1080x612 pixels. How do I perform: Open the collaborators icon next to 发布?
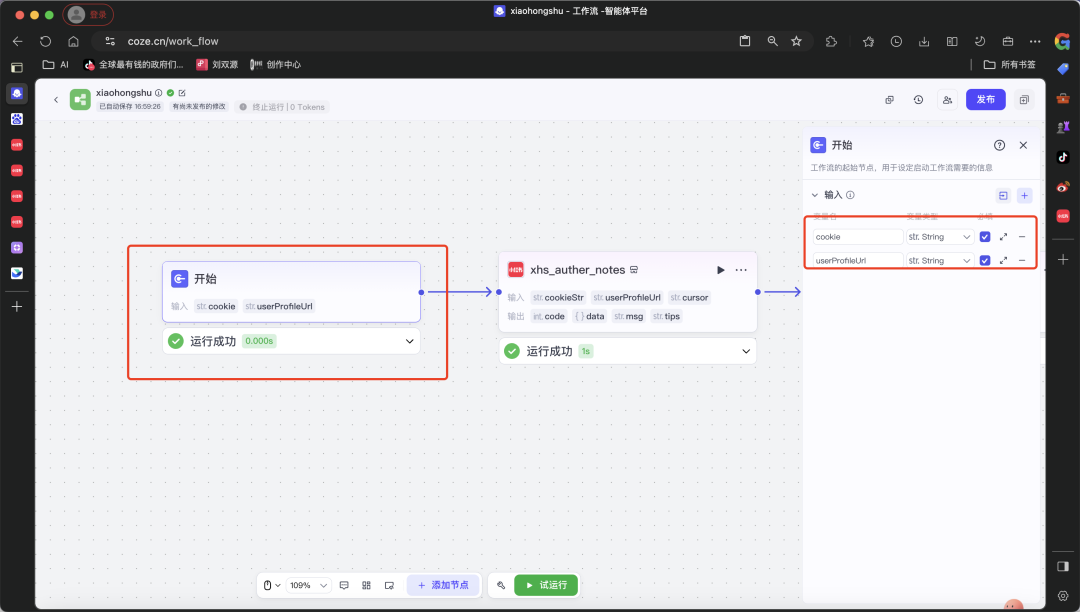[x=948, y=100]
